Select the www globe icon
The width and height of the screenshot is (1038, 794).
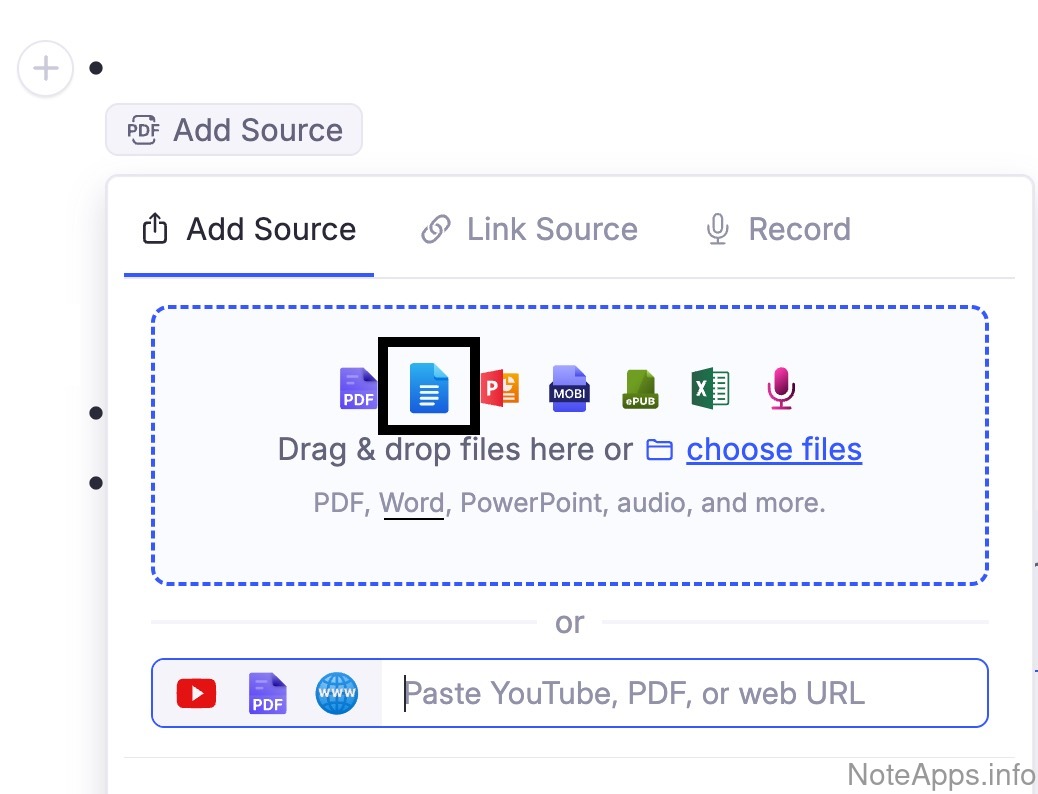coord(336,693)
